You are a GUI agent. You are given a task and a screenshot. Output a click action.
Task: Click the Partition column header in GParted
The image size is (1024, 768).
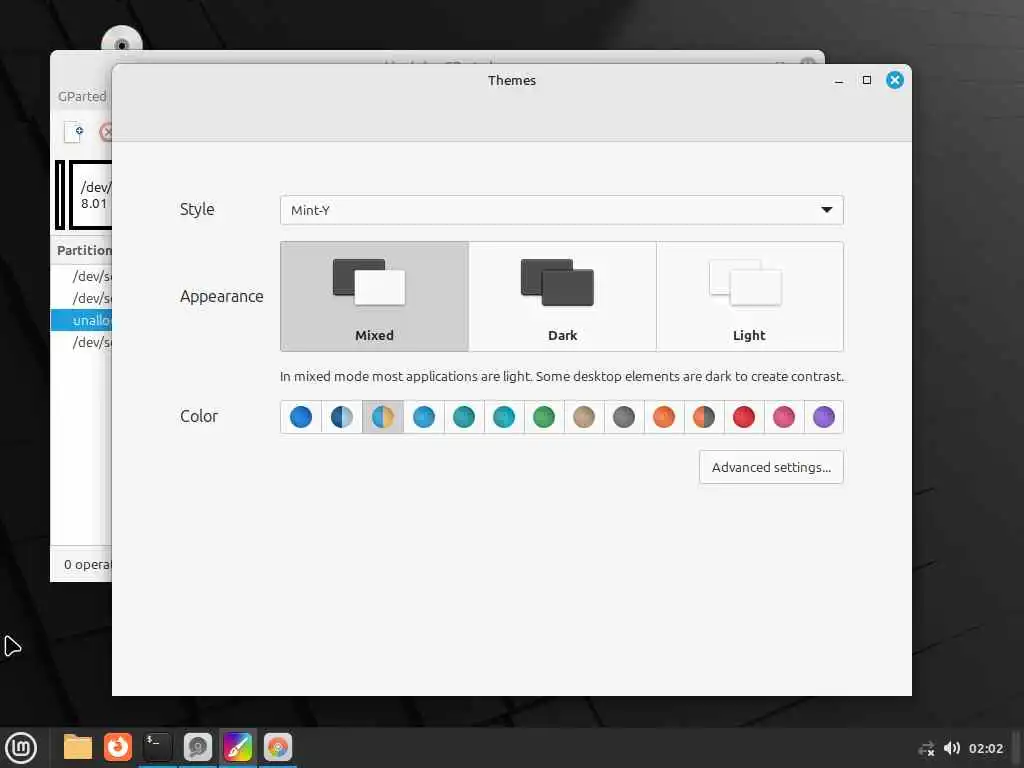tap(84, 250)
